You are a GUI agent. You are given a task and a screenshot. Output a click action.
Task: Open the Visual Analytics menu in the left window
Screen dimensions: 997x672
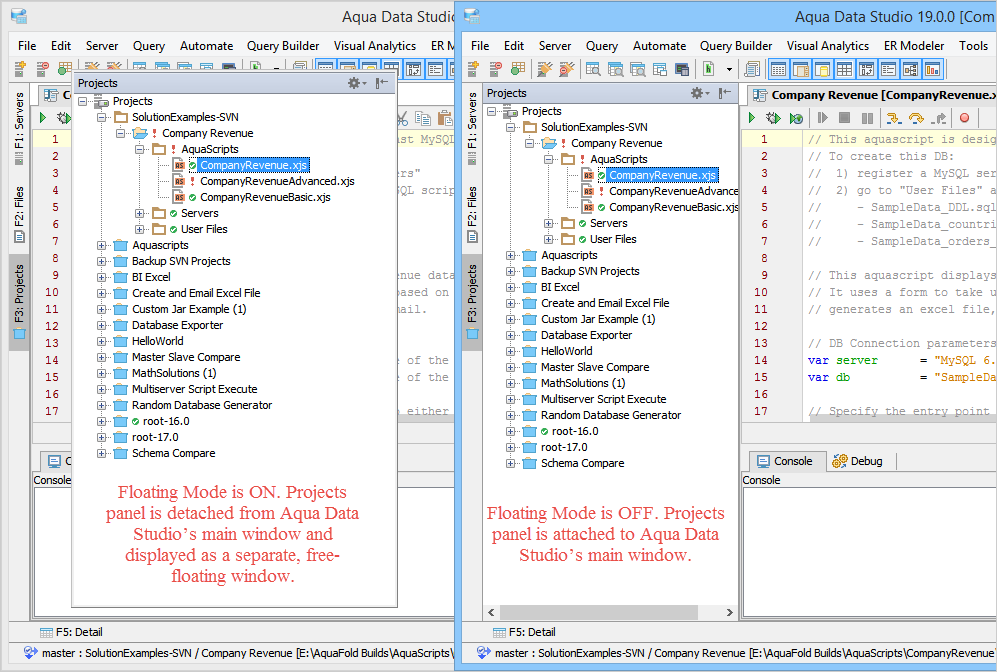375,46
